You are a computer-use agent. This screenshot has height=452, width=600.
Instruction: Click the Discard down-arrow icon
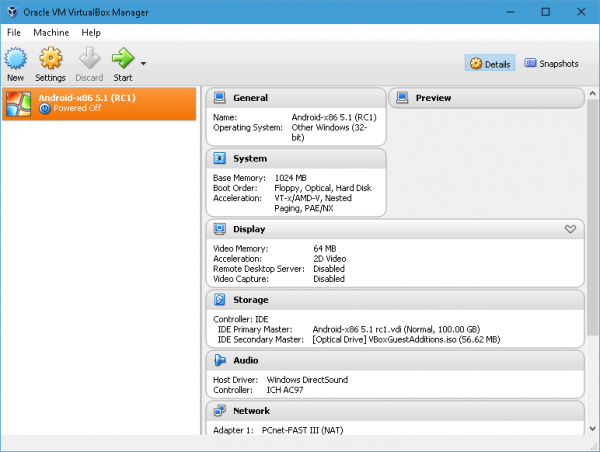click(x=90, y=58)
